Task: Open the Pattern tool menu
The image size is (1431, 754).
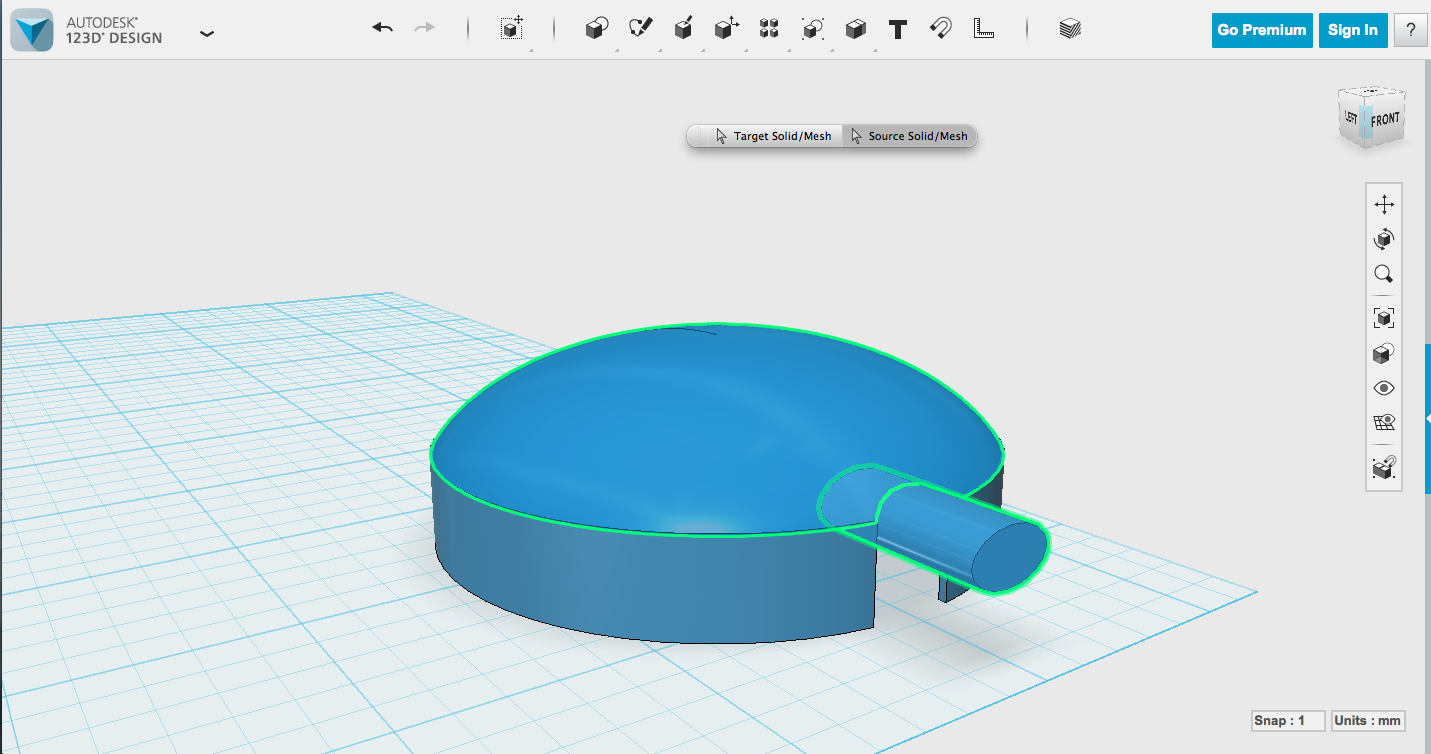Action: coord(769,28)
